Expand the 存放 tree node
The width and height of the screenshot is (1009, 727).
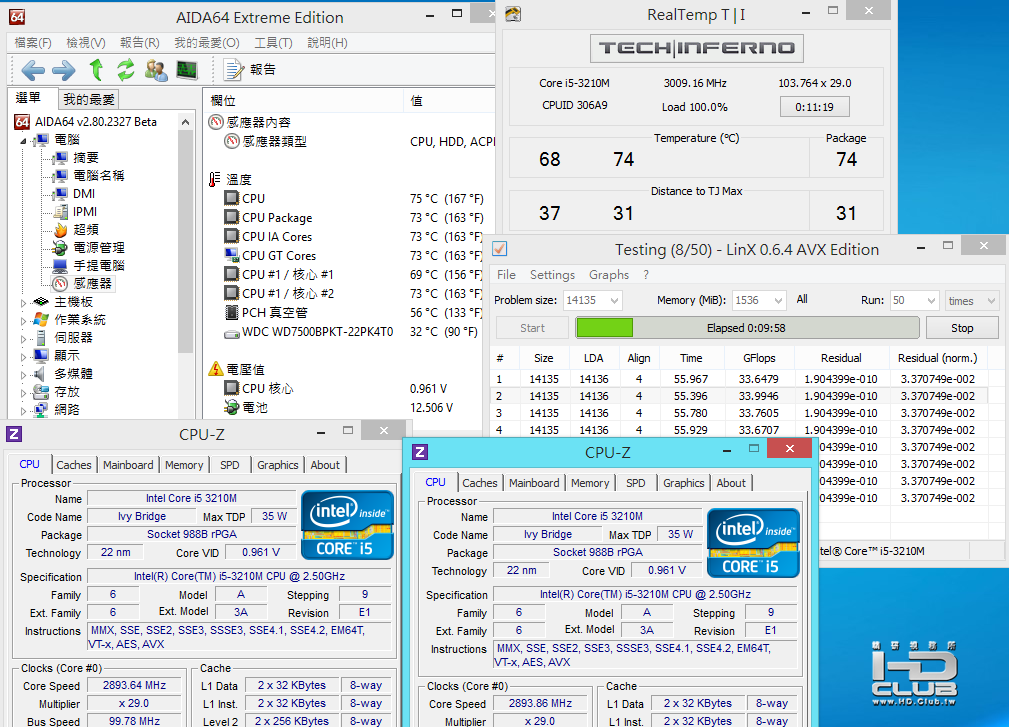tap(24, 392)
